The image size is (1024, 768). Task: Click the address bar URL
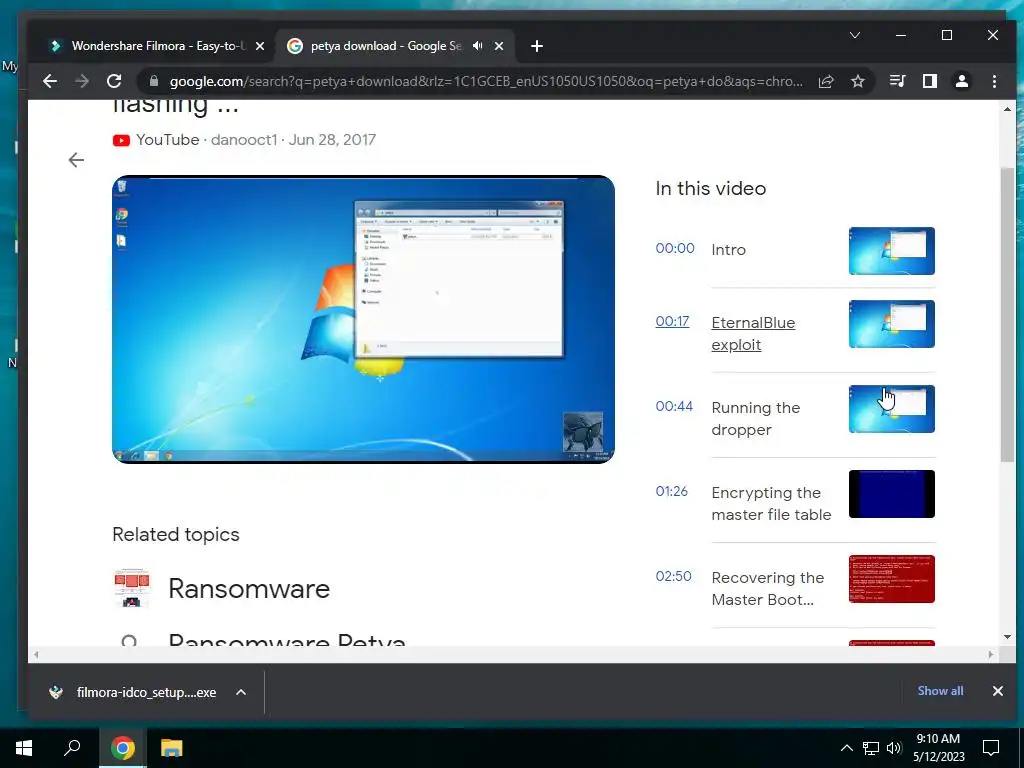pos(486,81)
